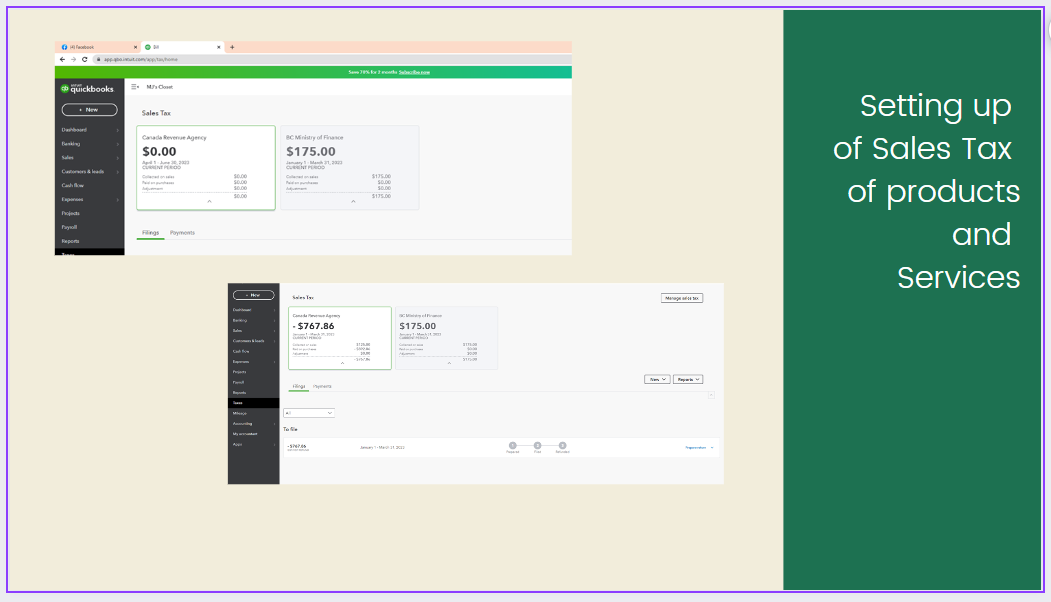Open Apps in the lower screenshot sidebar
The image size is (1051, 602).
pos(237,444)
